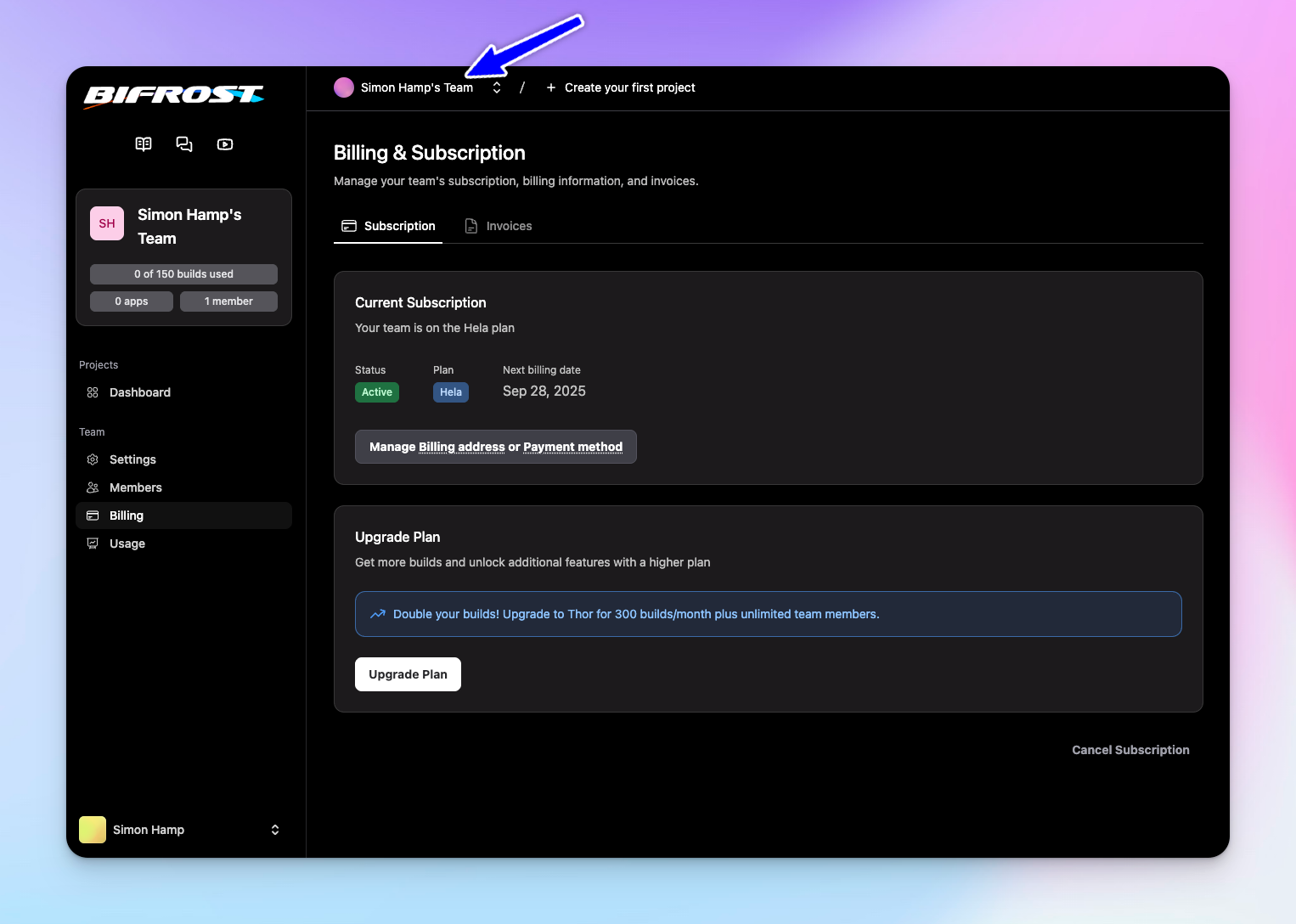Open the Simon Hamp user menu chevron
This screenshot has width=1296, height=924.
click(x=275, y=830)
